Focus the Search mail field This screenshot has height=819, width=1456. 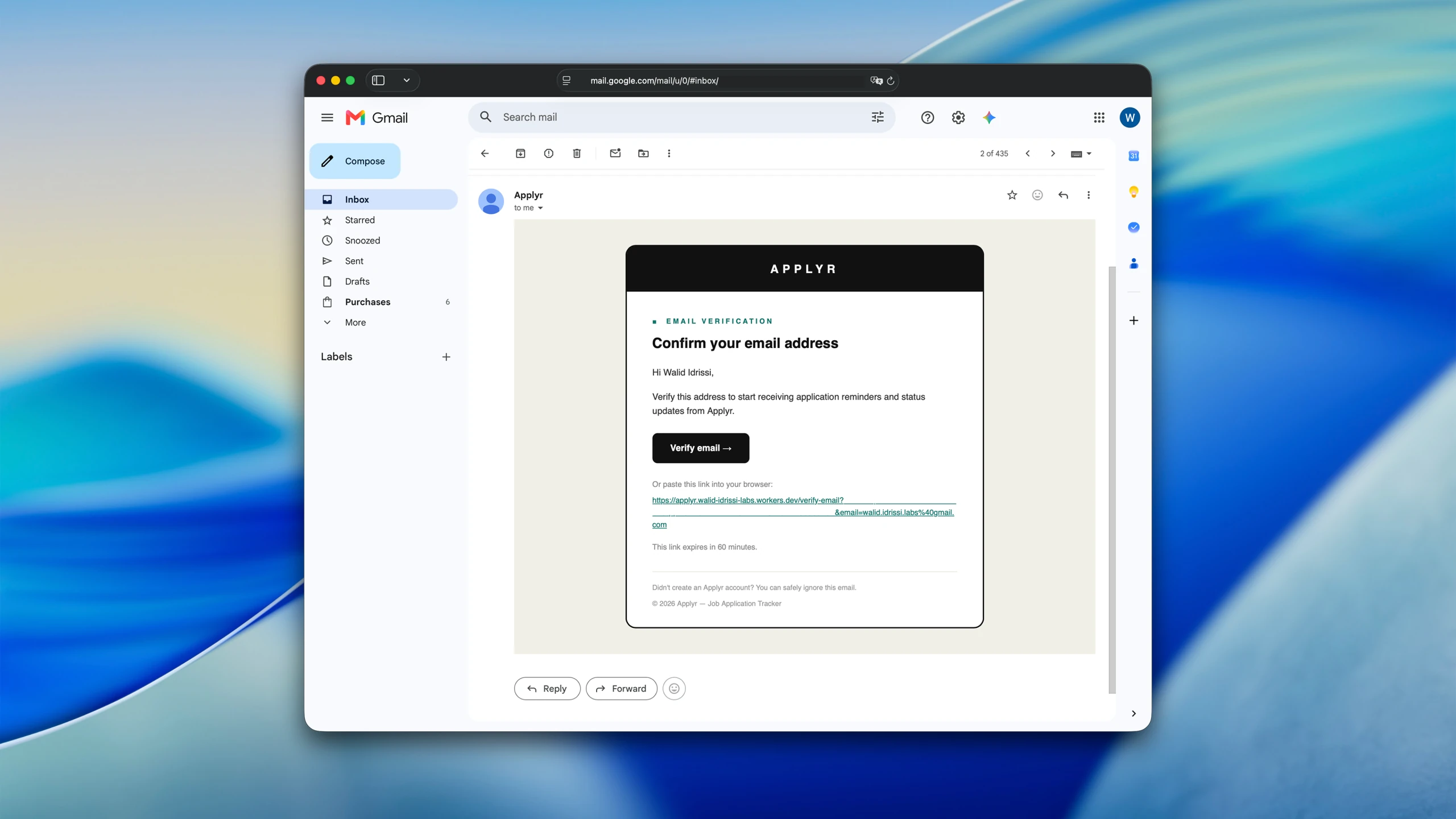[x=681, y=117]
